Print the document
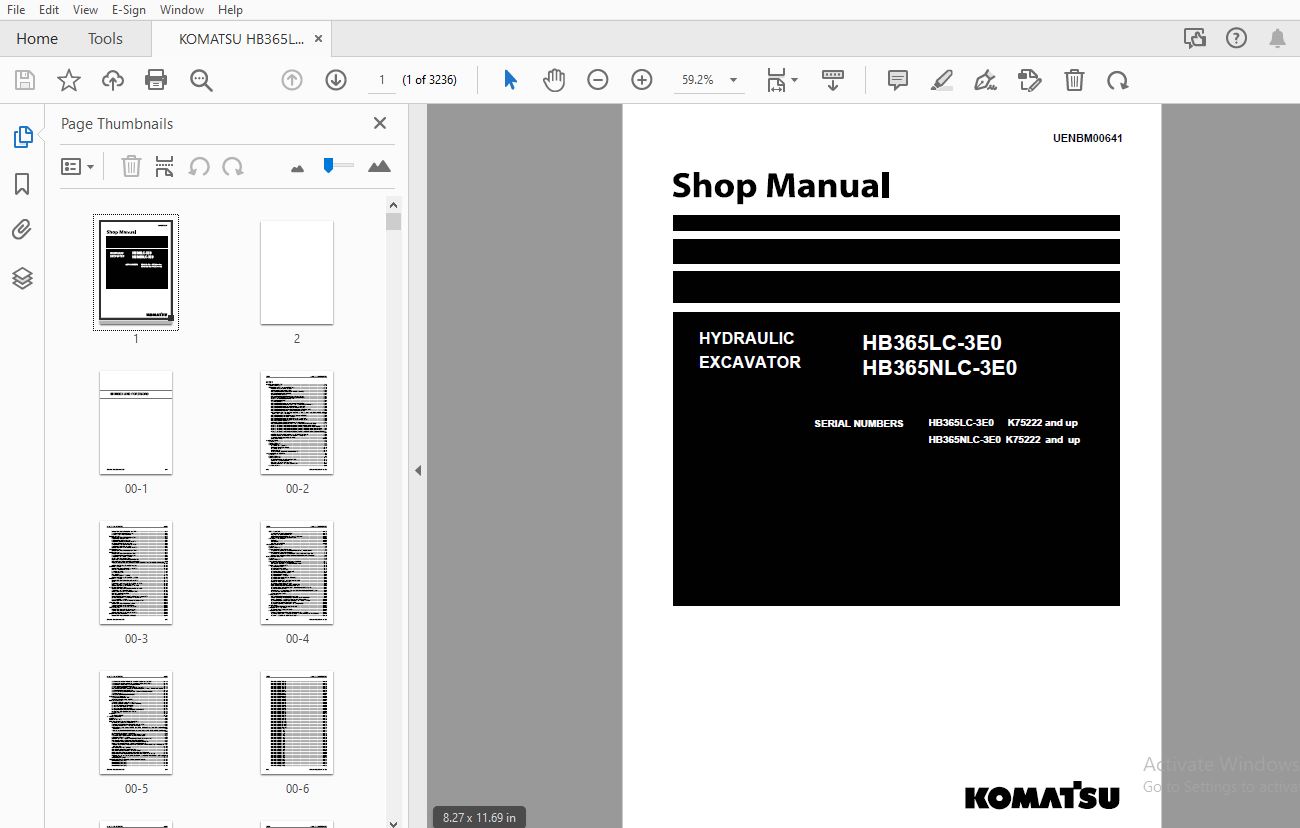This screenshot has height=828, width=1300. (x=156, y=80)
